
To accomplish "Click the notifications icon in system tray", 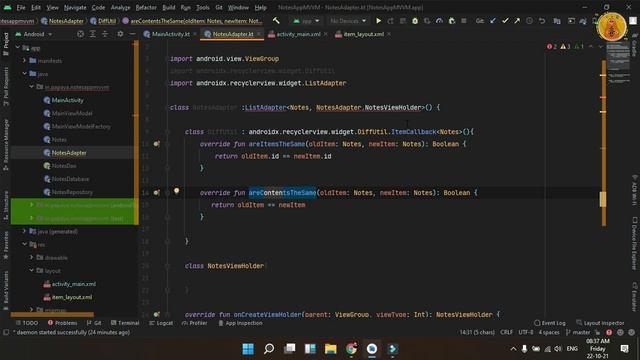I will 624,349.
